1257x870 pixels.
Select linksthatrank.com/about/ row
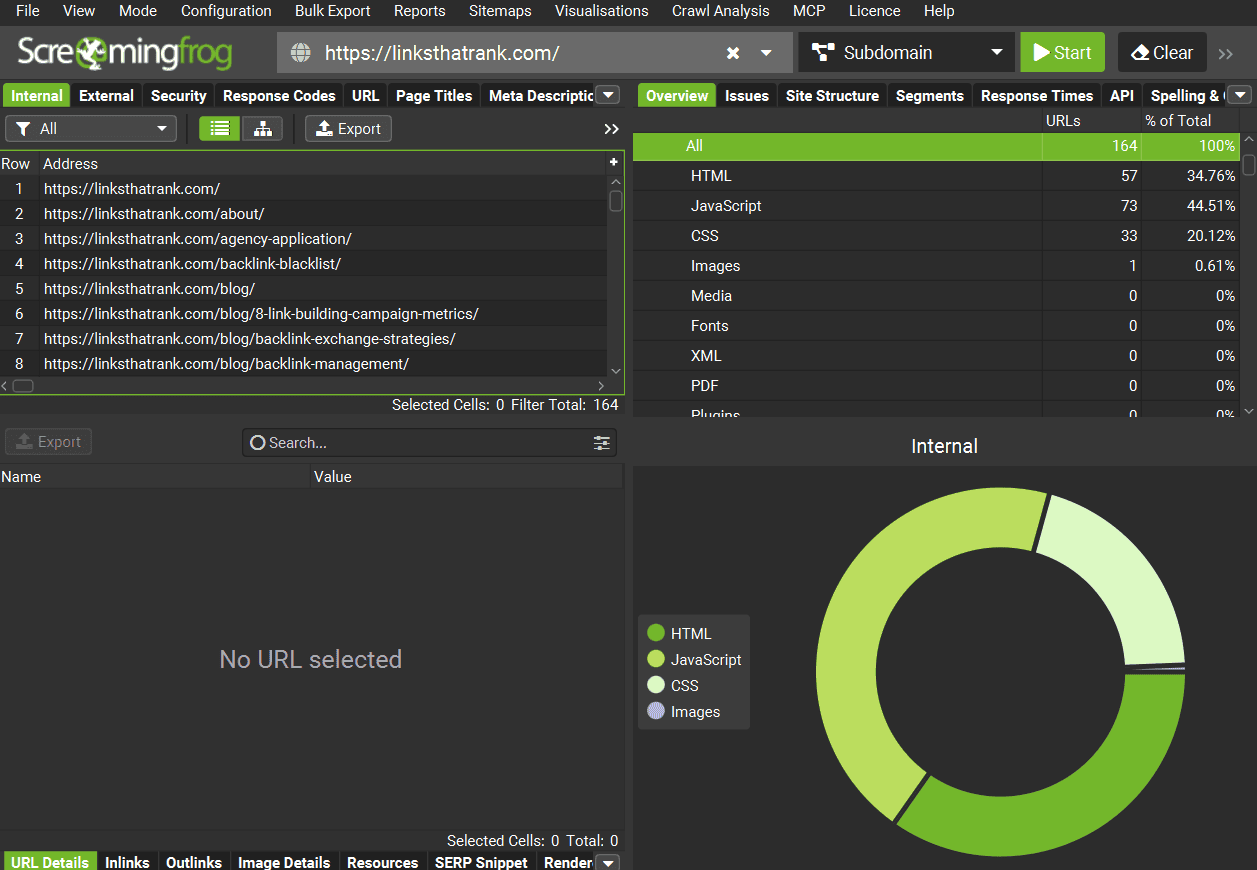coord(303,214)
